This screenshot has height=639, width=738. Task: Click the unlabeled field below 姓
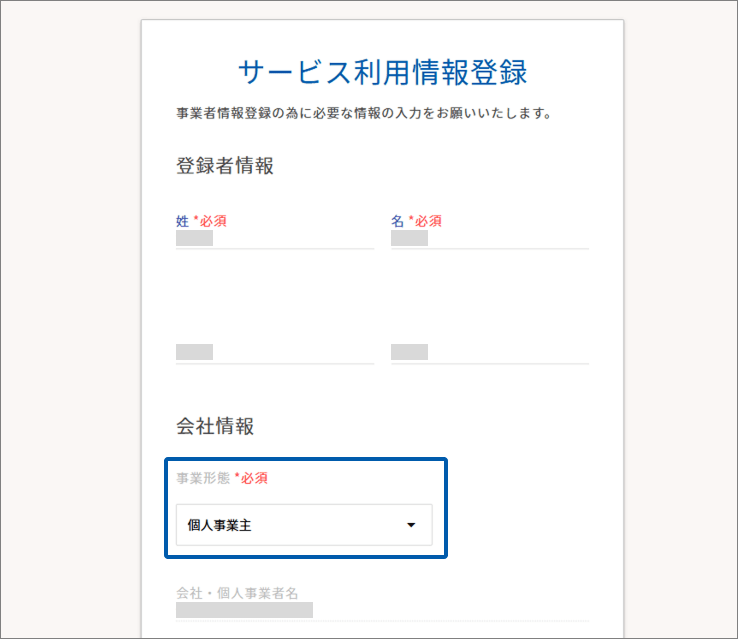[x=274, y=352]
